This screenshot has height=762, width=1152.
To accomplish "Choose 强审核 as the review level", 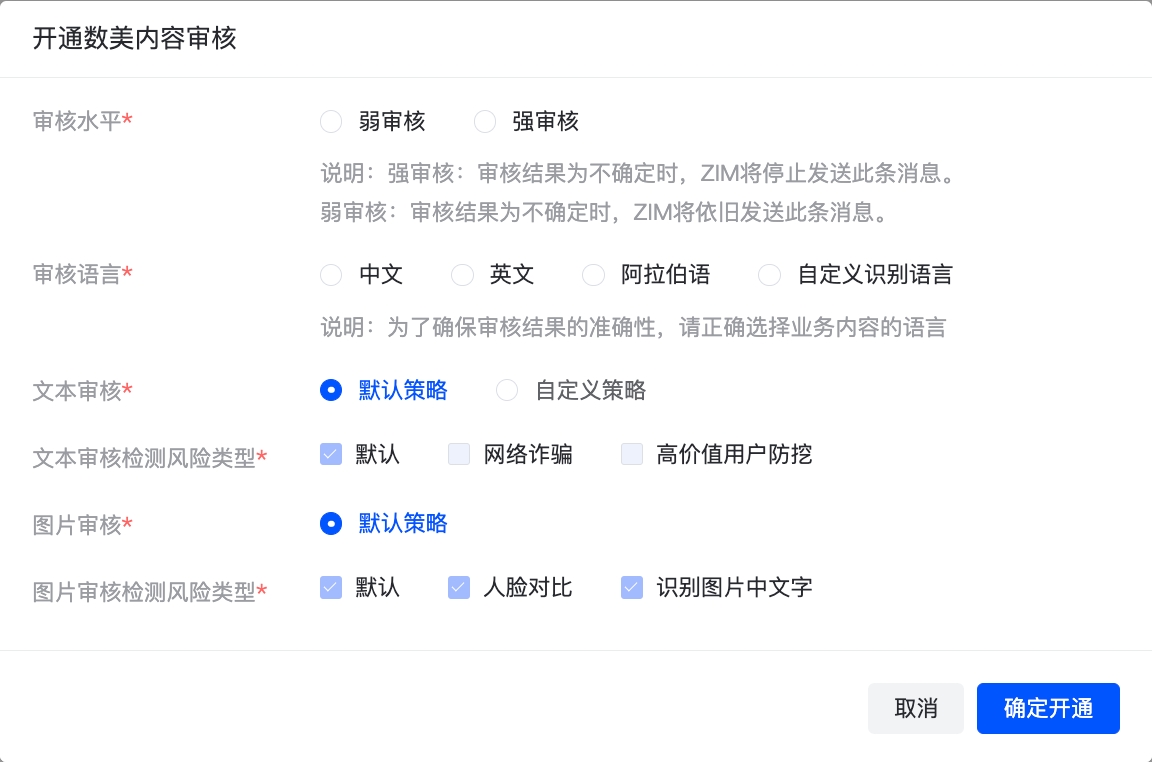I will click(485, 122).
